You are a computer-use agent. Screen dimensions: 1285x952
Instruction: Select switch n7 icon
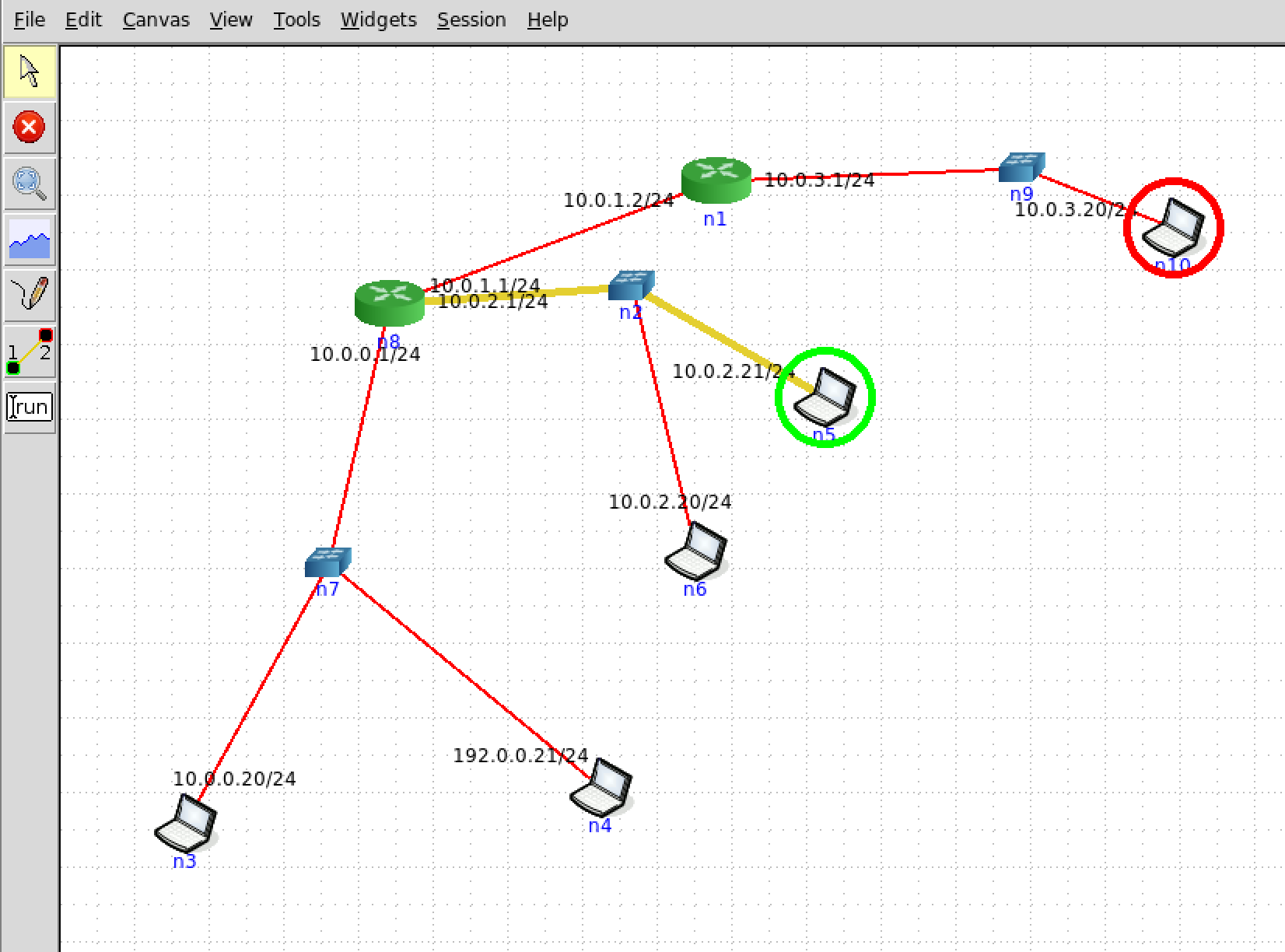[327, 562]
